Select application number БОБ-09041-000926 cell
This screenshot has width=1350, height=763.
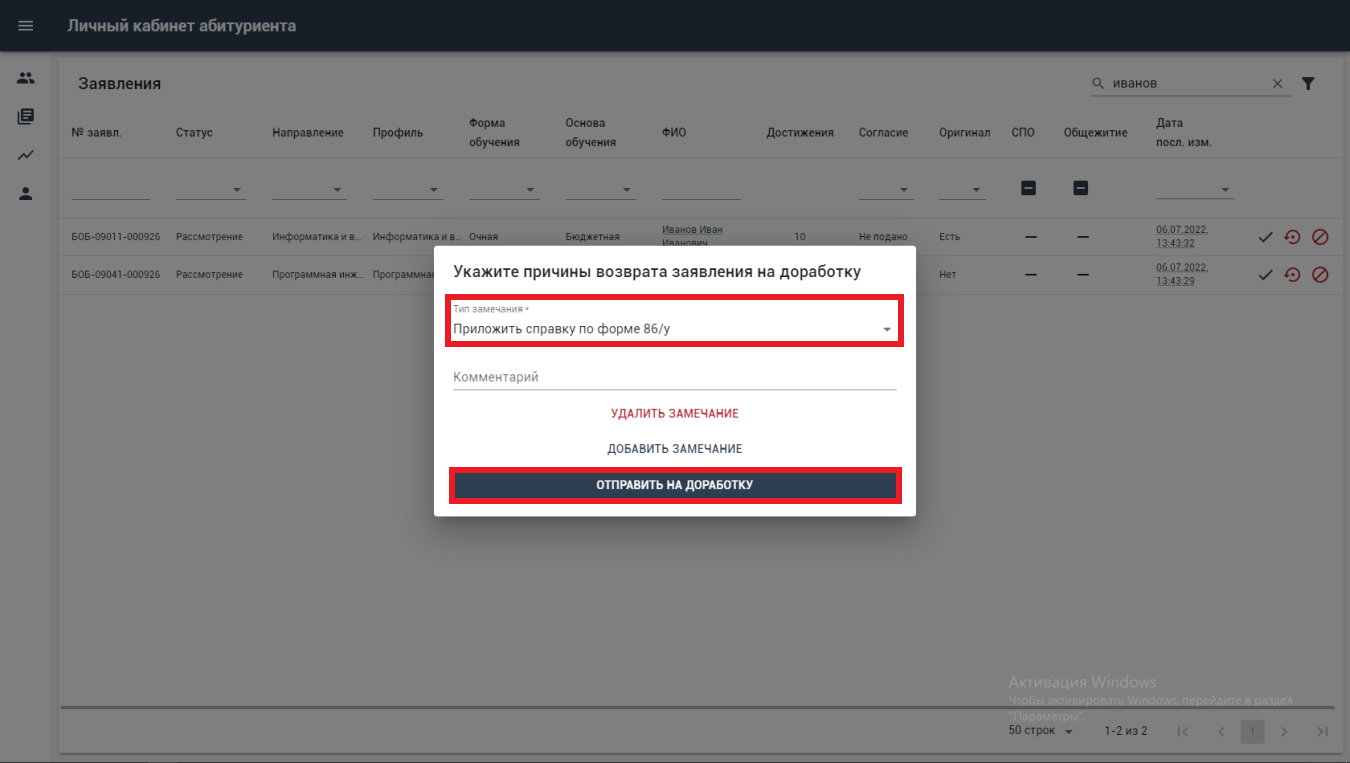[x=116, y=275]
